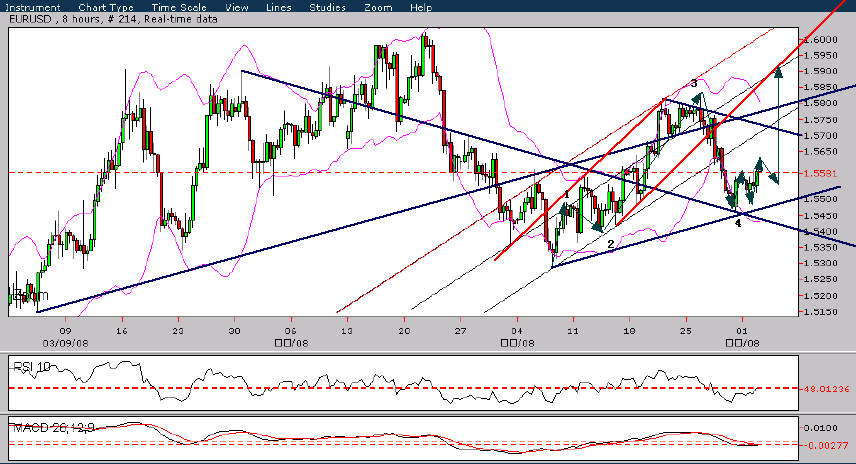Viewport: 856px width, 464px height.
Task: Click the MACD scale label 0.0100
Action: pyautogui.click(x=821, y=427)
